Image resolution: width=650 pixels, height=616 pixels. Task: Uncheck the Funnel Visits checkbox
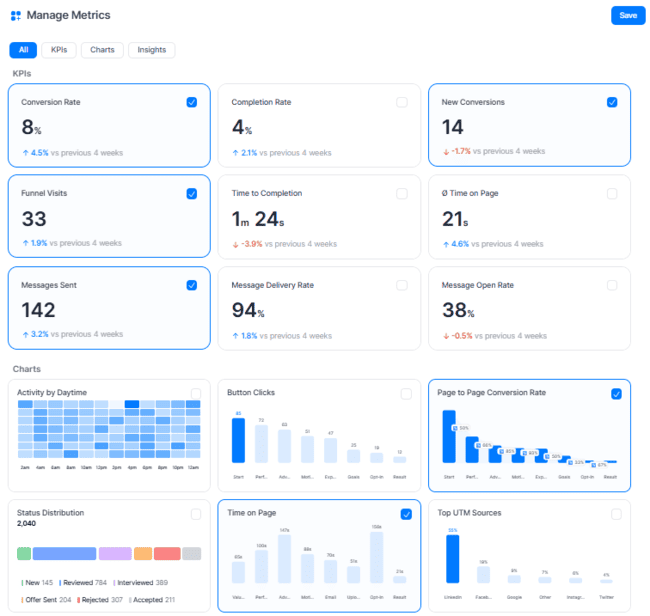click(192, 194)
